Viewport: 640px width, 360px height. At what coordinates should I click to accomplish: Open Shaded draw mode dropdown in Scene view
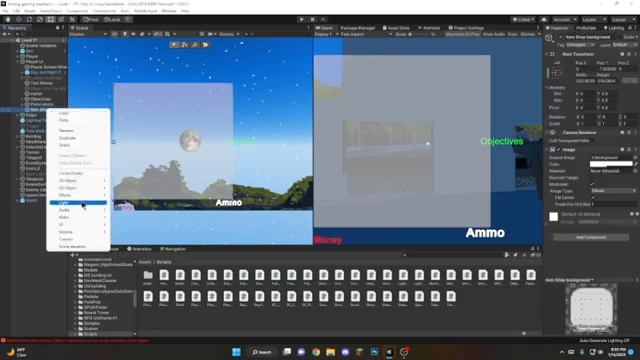coord(88,34)
